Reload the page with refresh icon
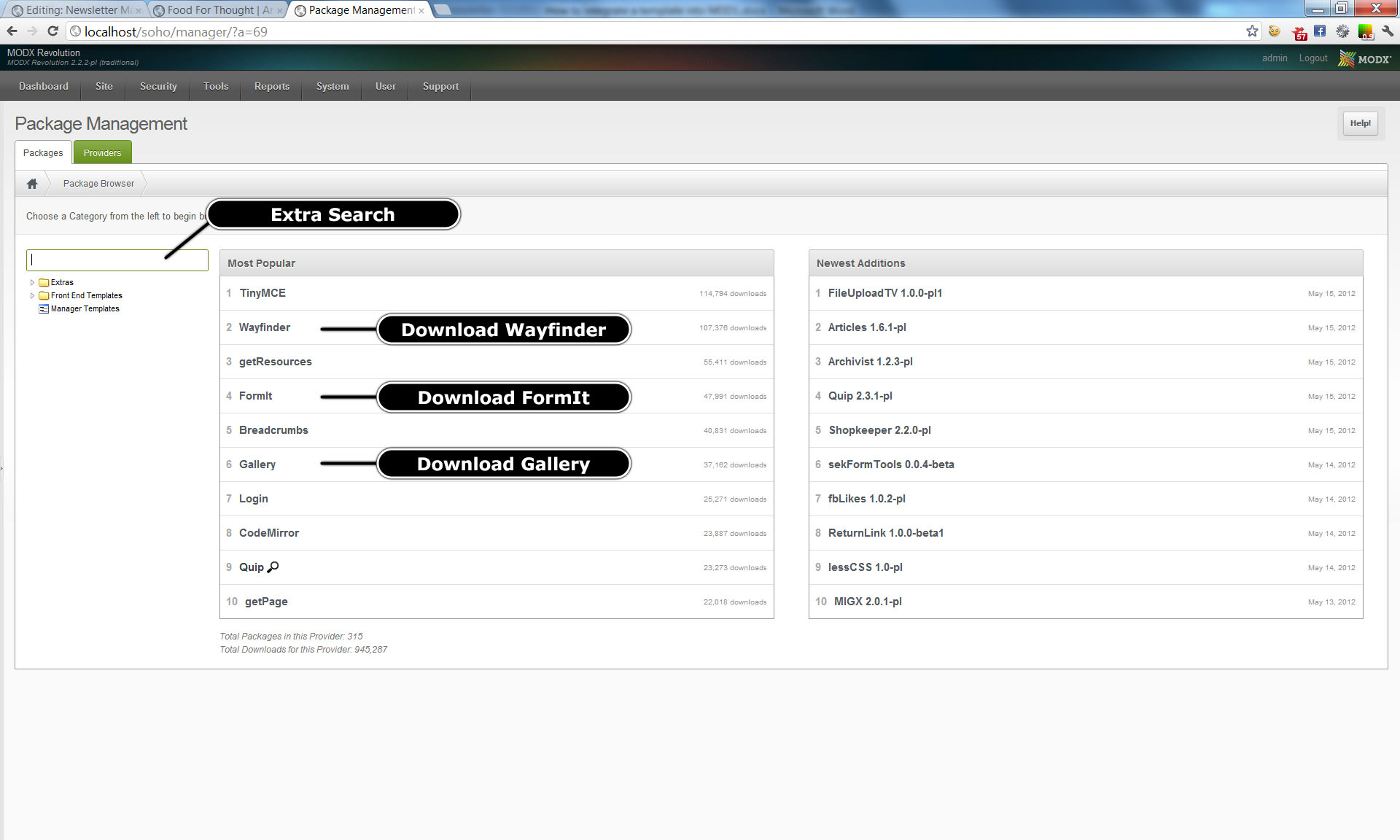The image size is (1400, 840). click(x=52, y=31)
